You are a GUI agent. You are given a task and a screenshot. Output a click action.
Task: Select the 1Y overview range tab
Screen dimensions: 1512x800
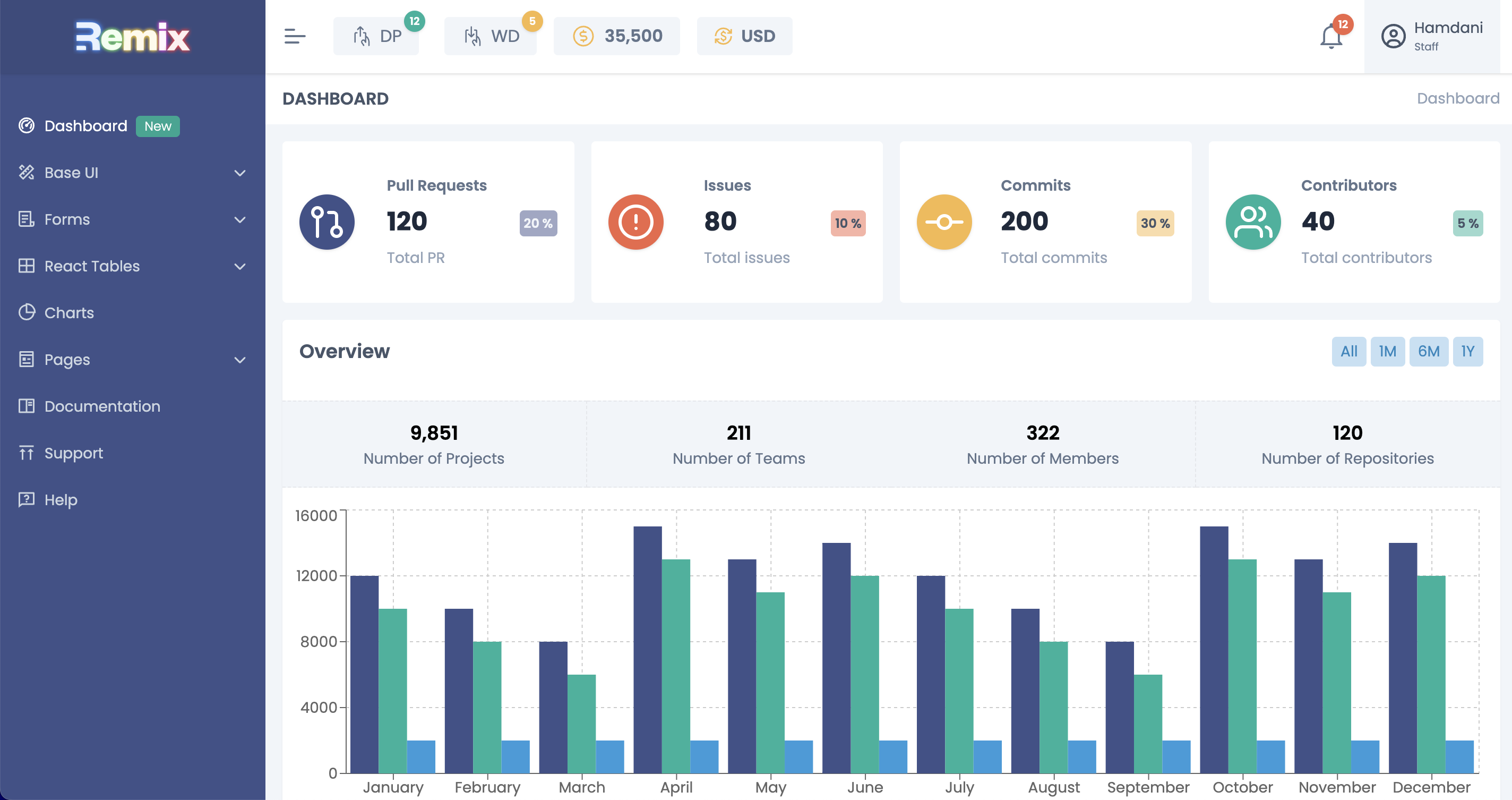pos(1467,351)
